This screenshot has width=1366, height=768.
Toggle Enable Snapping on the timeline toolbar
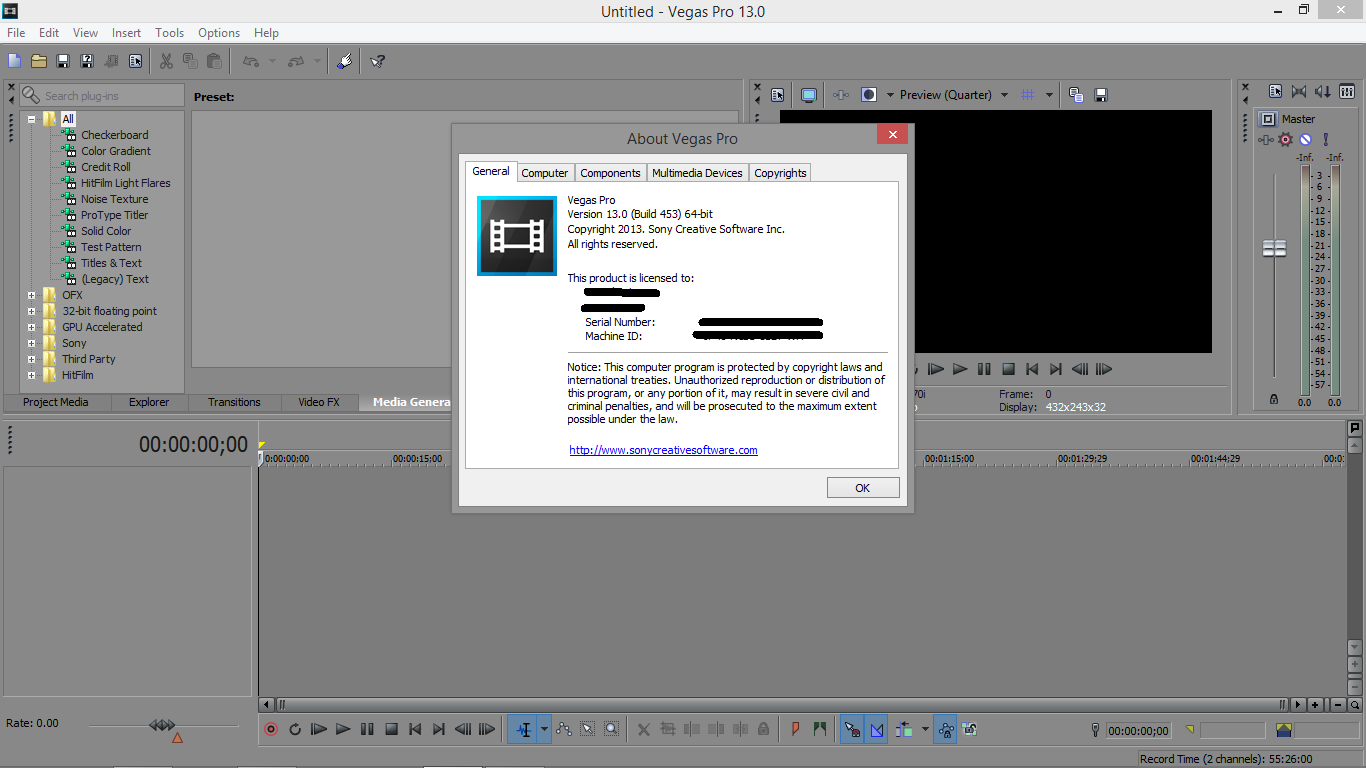point(852,729)
